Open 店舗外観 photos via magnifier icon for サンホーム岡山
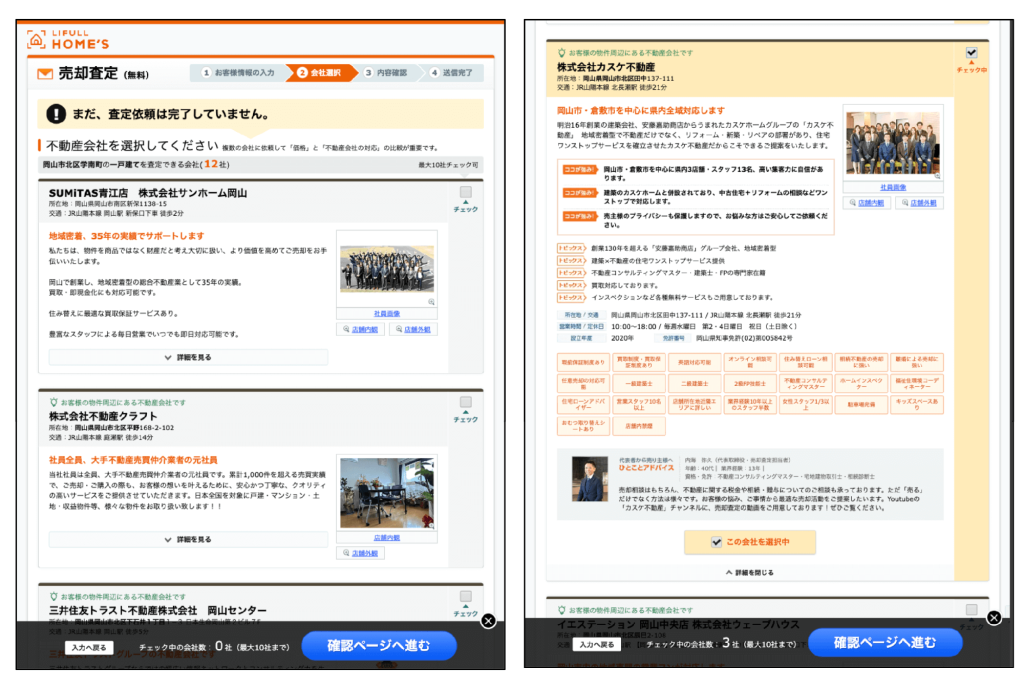Viewport: 1024px width, 690px height. 399,328
